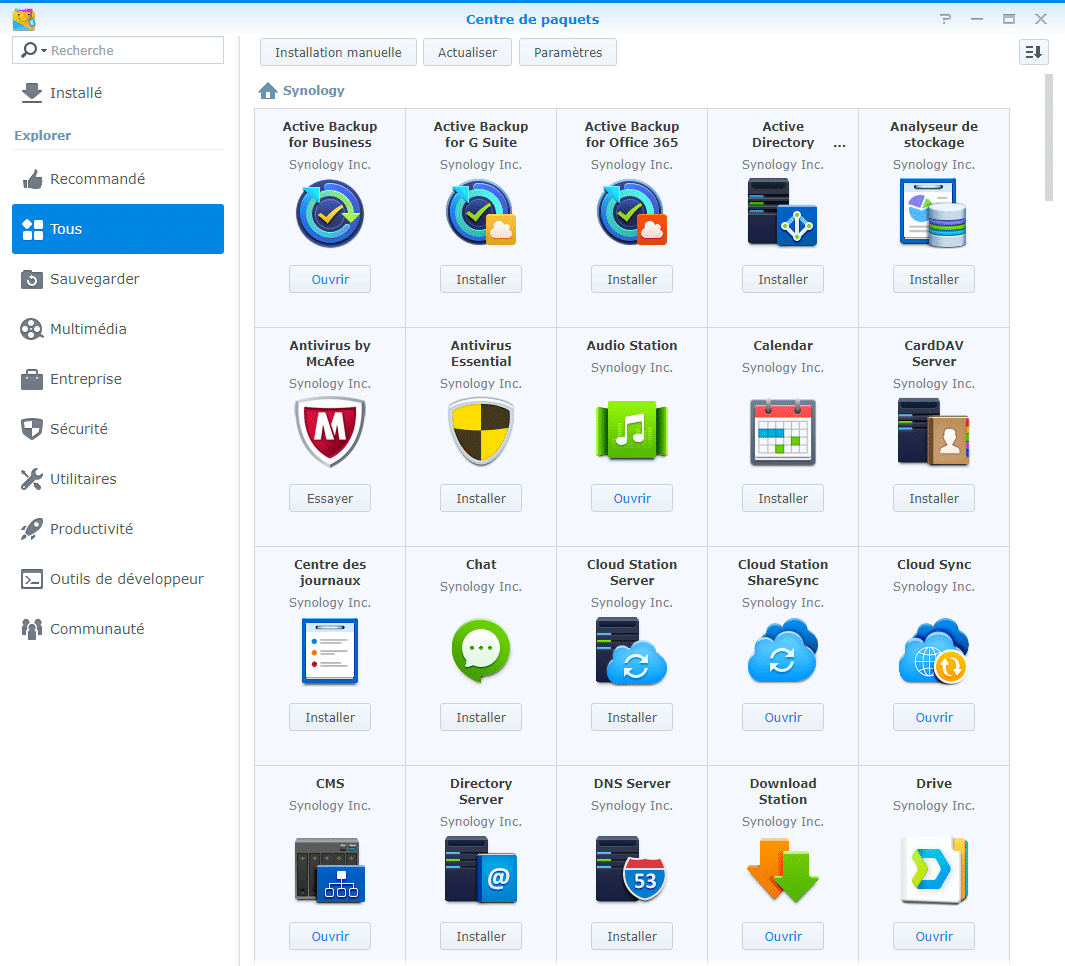1065x966 pixels.
Task: Click the Active Backup for Business icon
Action: pos(330,213)
